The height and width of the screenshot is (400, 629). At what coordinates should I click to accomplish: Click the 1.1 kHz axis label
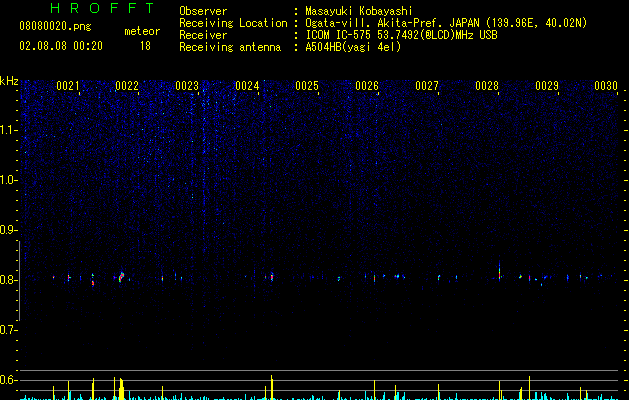pyautogui.click(x=9, y=130)
